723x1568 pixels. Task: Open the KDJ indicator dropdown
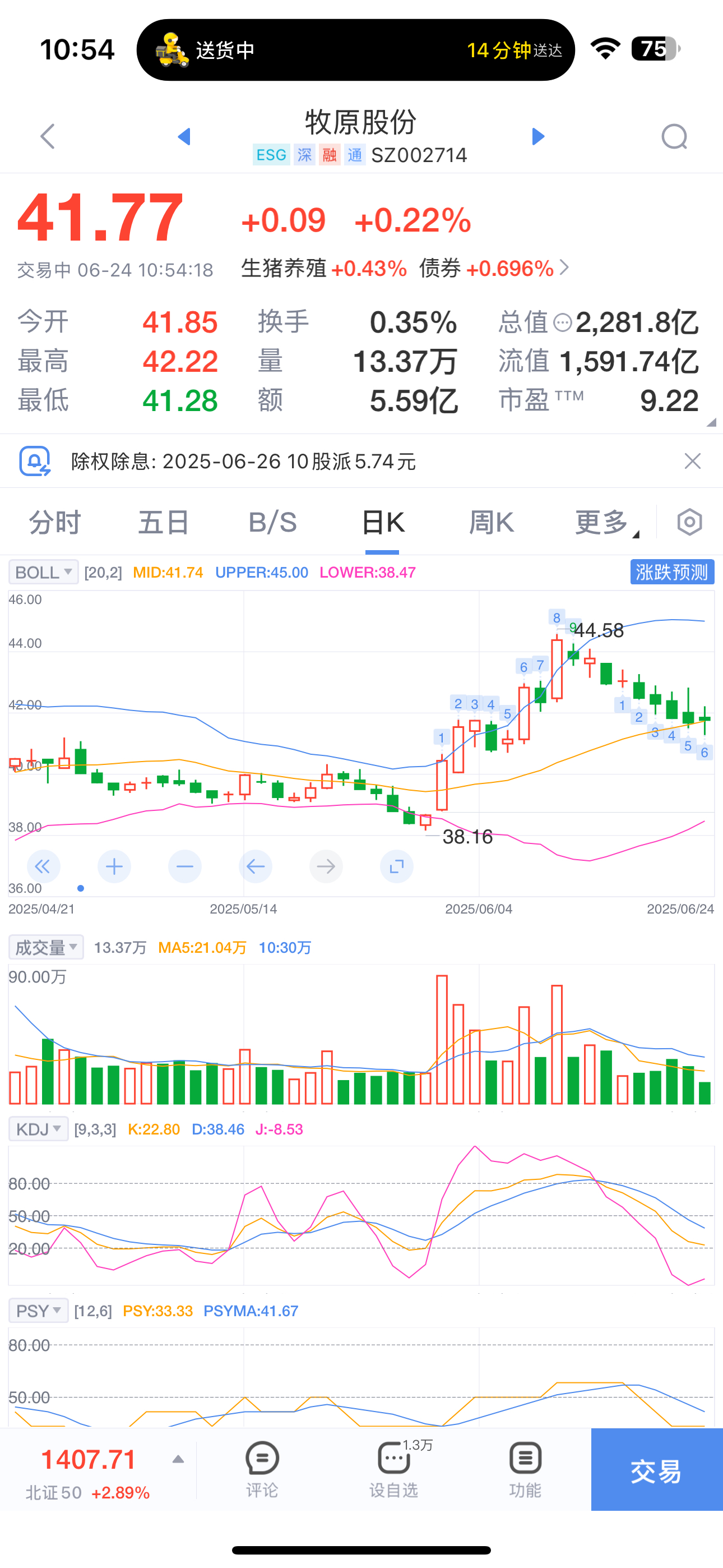(38, 1129)
